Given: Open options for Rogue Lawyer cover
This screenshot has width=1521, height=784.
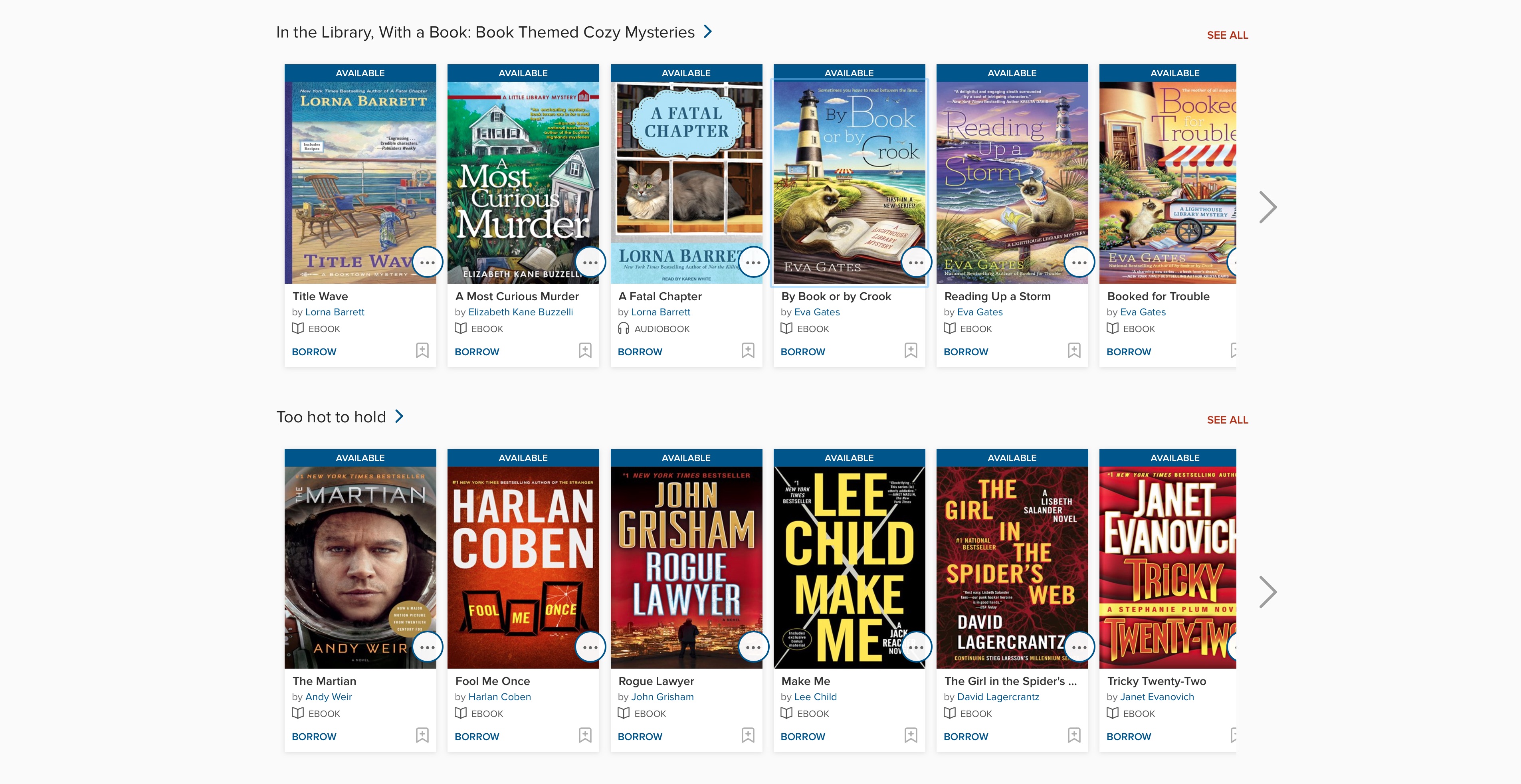Looking at the screenshot, I should [753, 647].
